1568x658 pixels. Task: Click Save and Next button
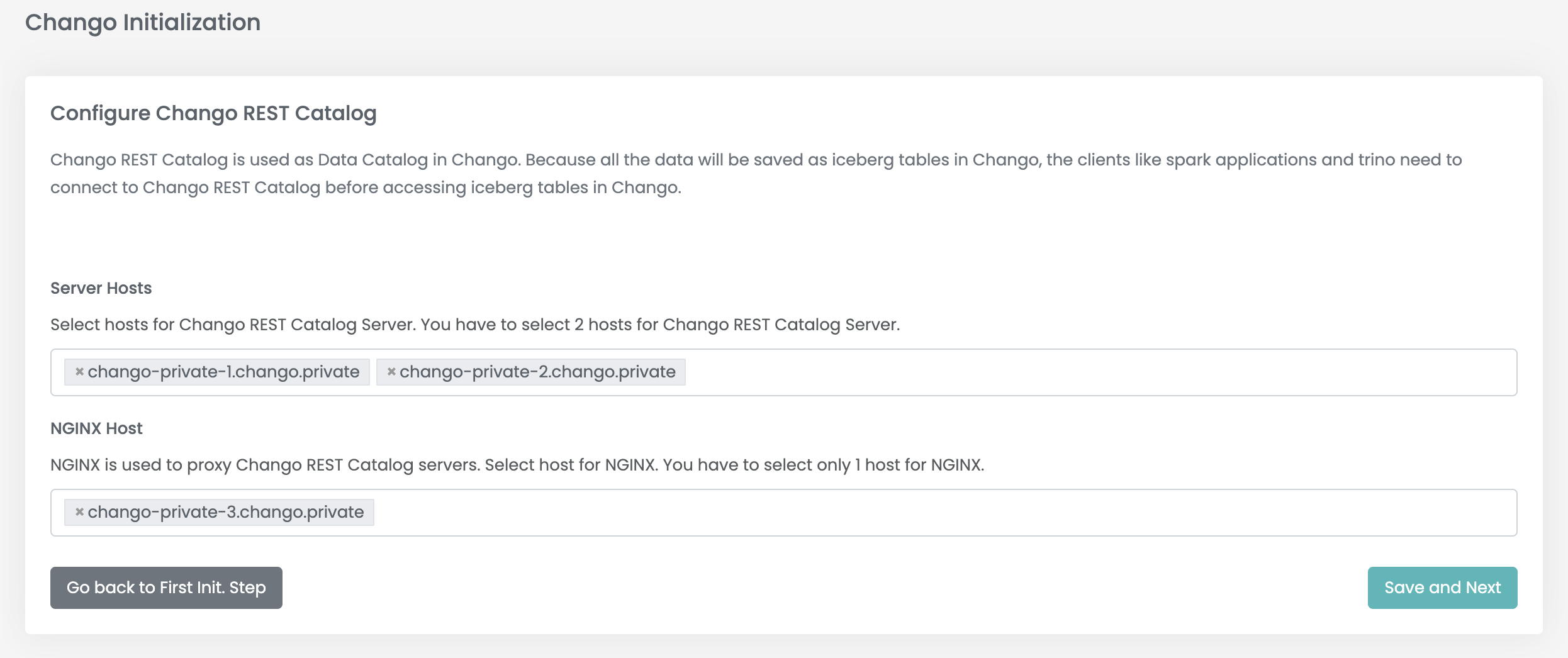[1442, 588]
